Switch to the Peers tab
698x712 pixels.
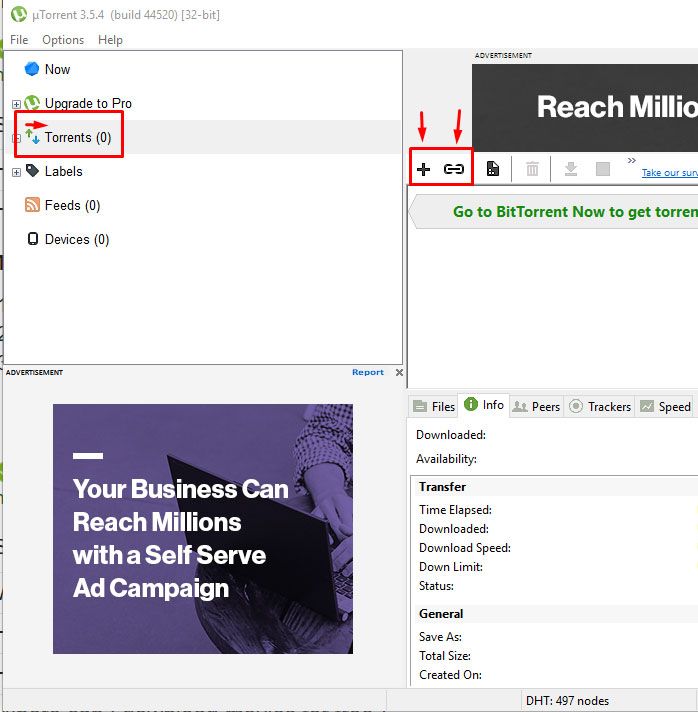[x=536, y=406]
